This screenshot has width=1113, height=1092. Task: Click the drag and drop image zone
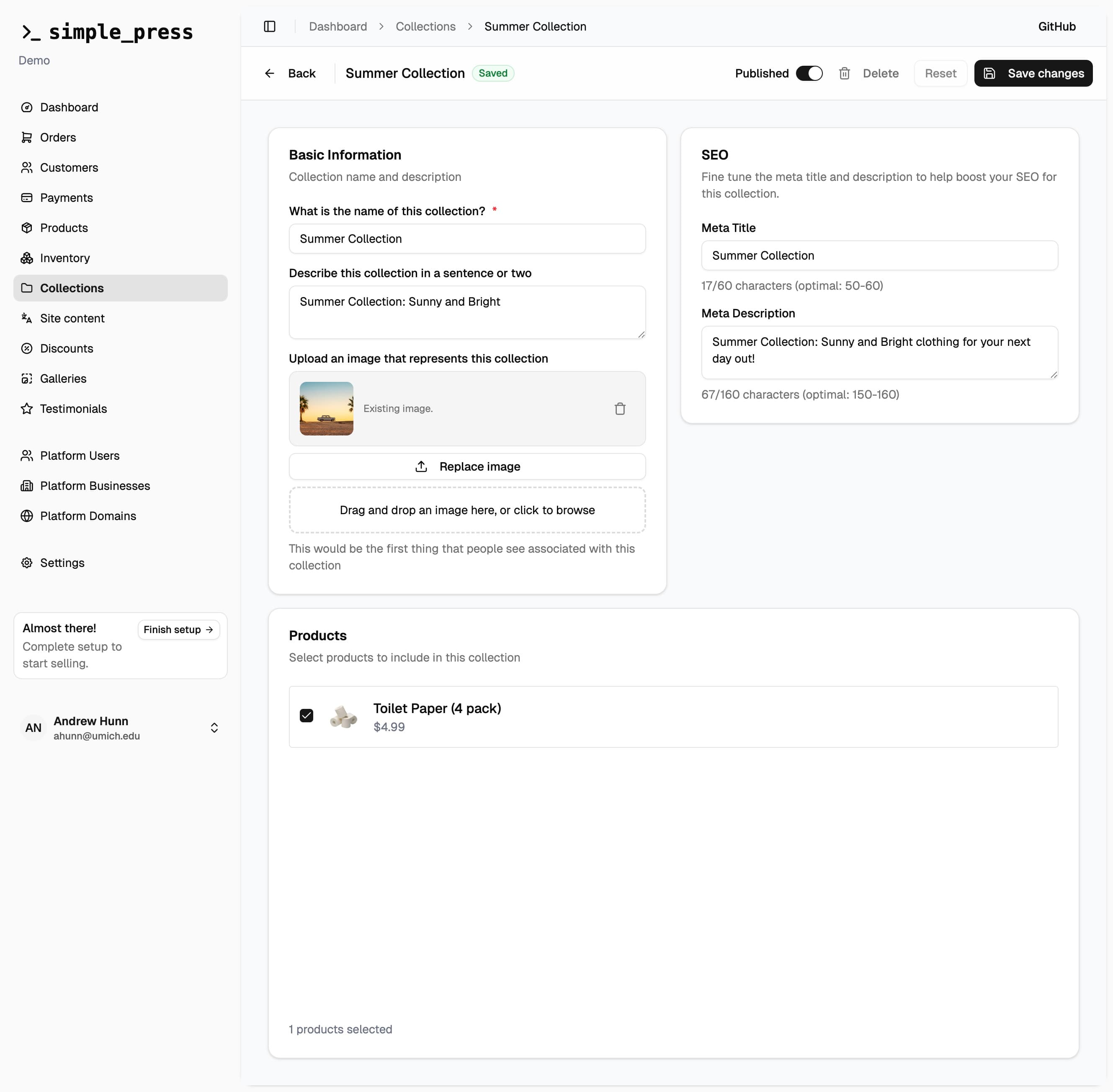tap(467, 510)
